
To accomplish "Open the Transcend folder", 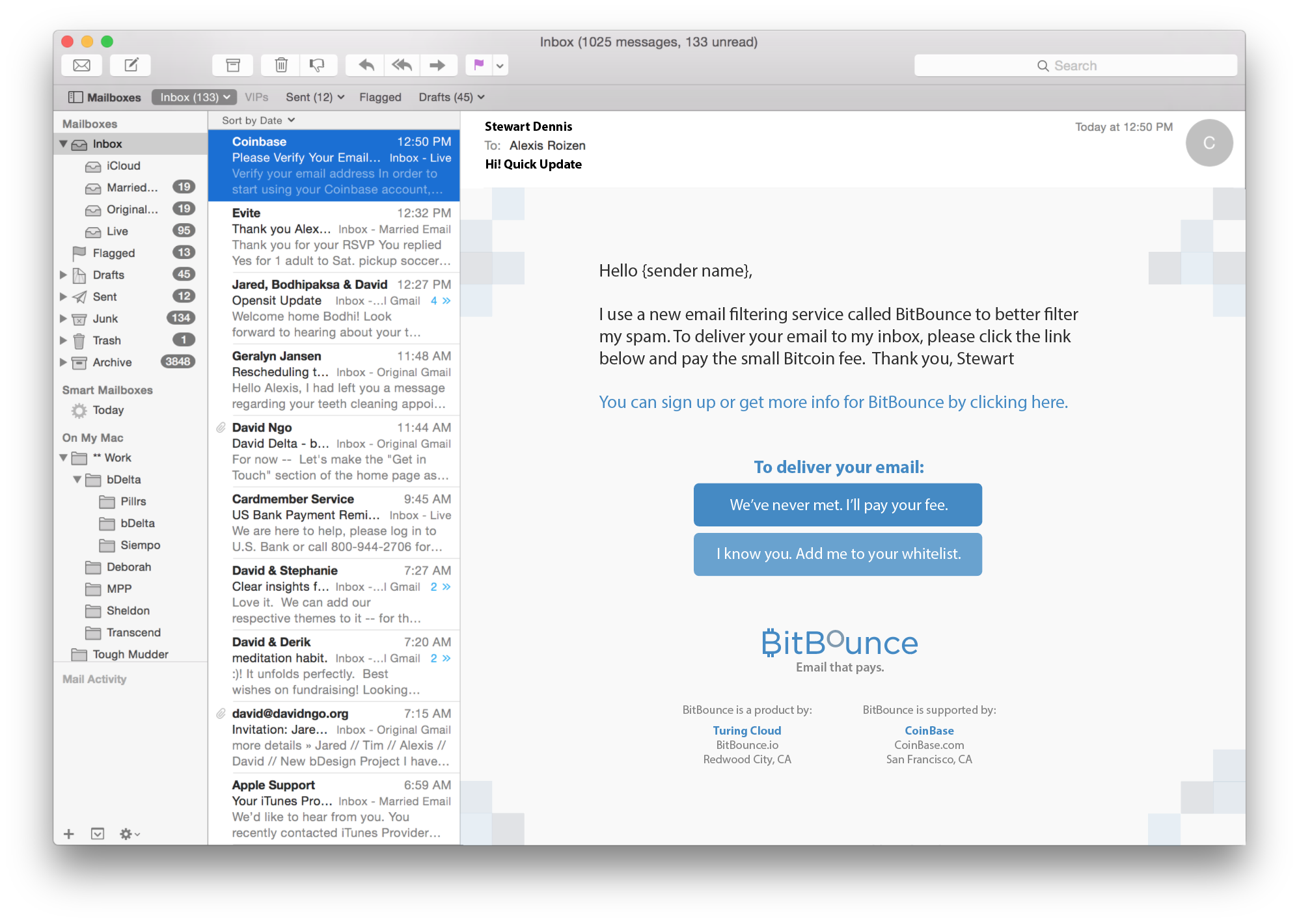I will pyautogui.click(x=130, y=632).
